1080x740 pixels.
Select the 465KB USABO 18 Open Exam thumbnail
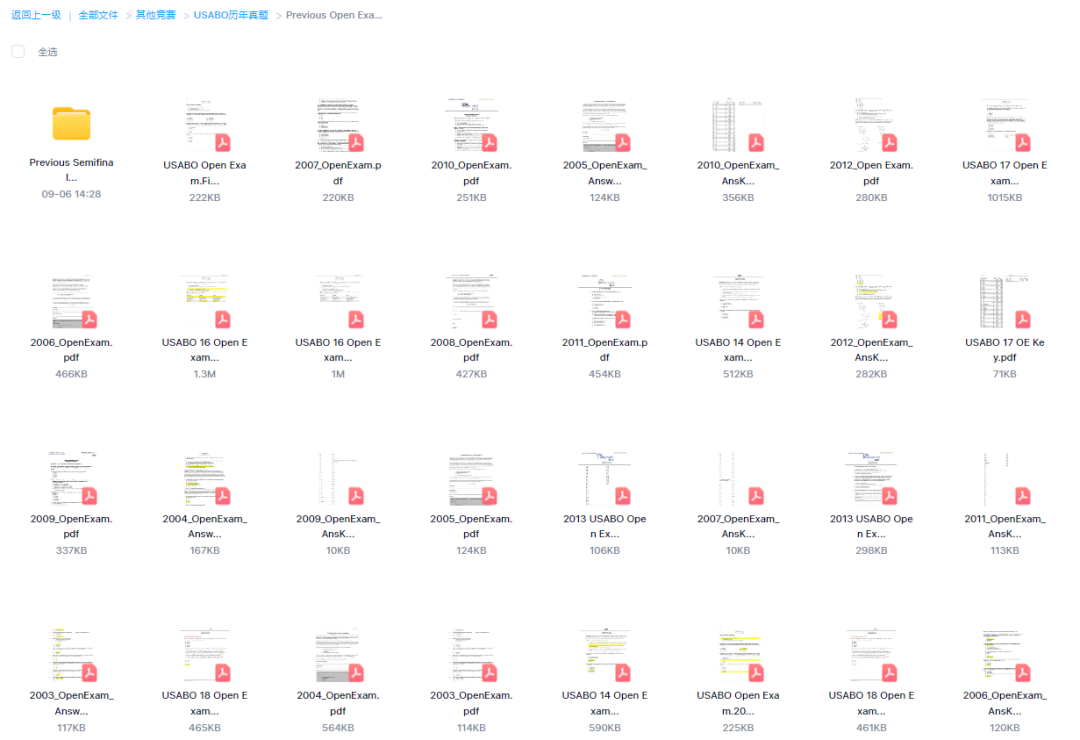click(205, 655)
